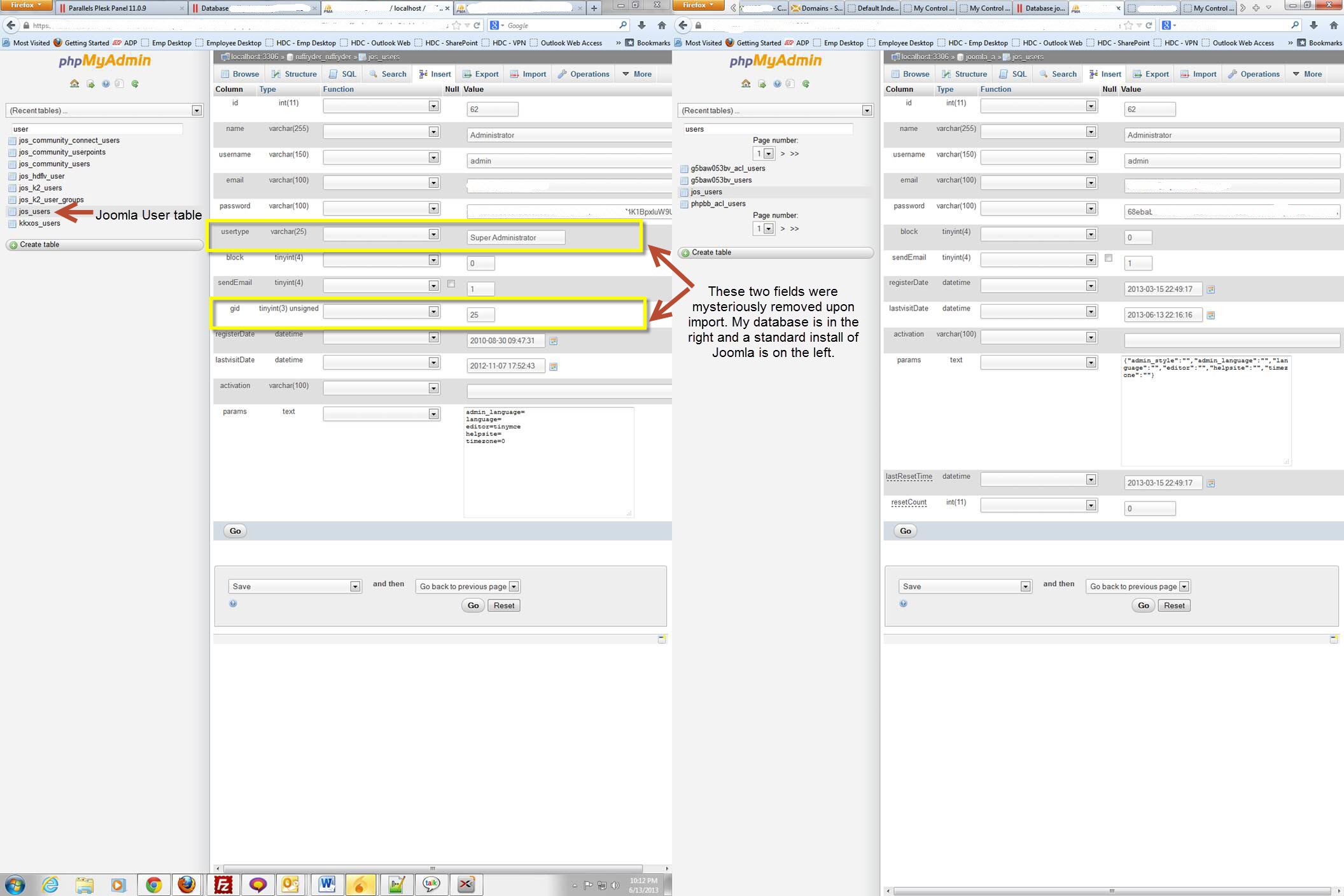Screen dimensions: 1344x896
Task: Launch FileZilla from the taskbar
Action: pos(223,885)
